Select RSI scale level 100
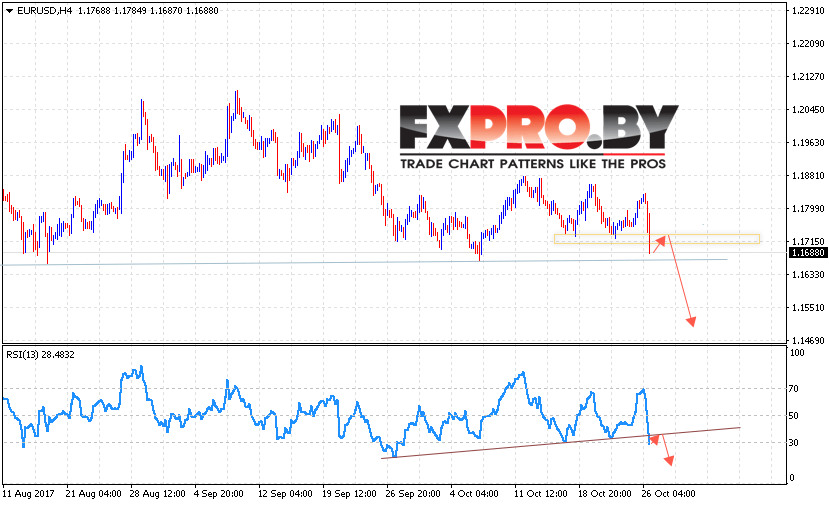The image size is (829, 505). coord(796,353)
